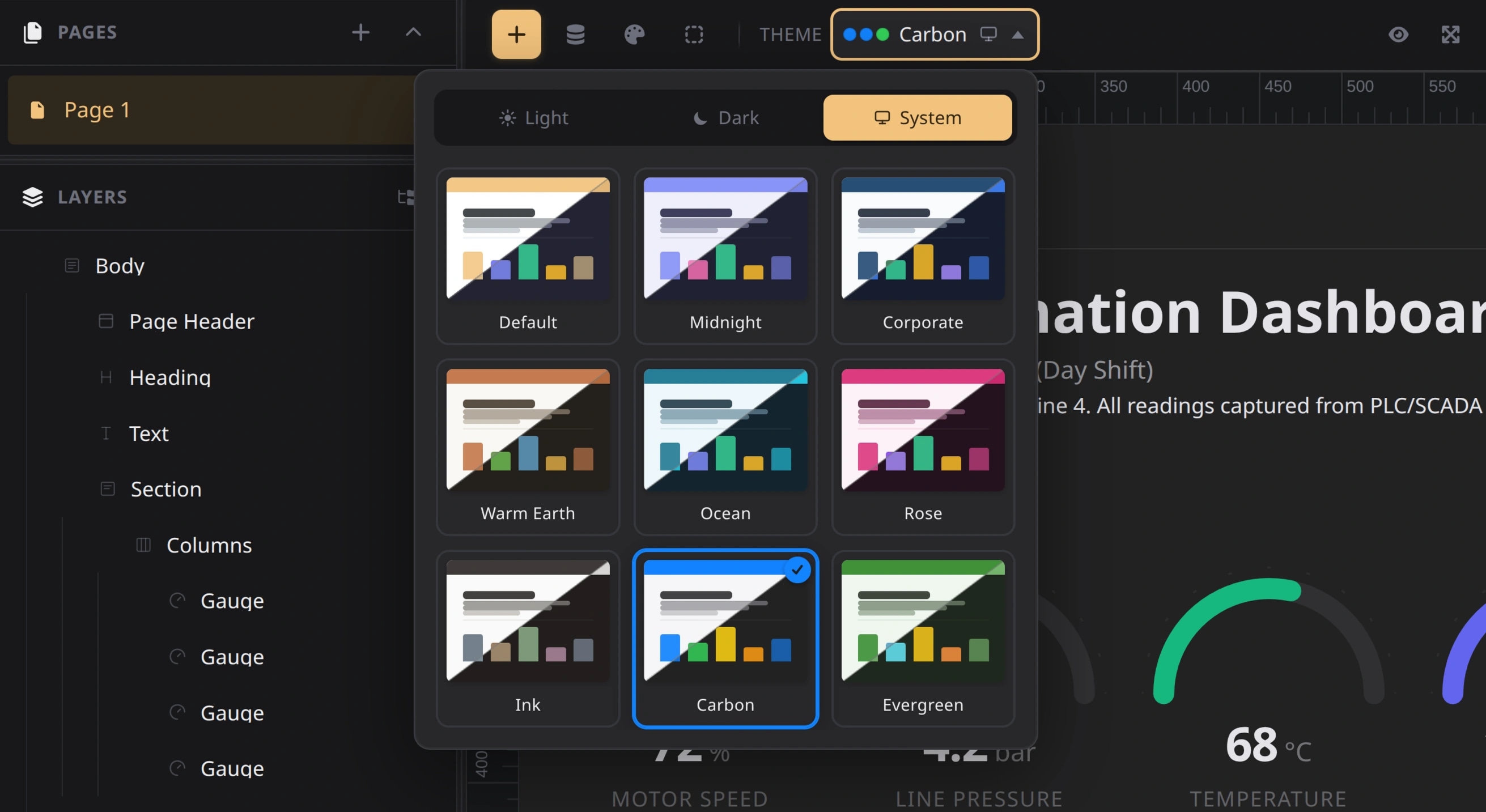Select the Light mode tab
1486x812 pixels.
[x=534, y=118]
